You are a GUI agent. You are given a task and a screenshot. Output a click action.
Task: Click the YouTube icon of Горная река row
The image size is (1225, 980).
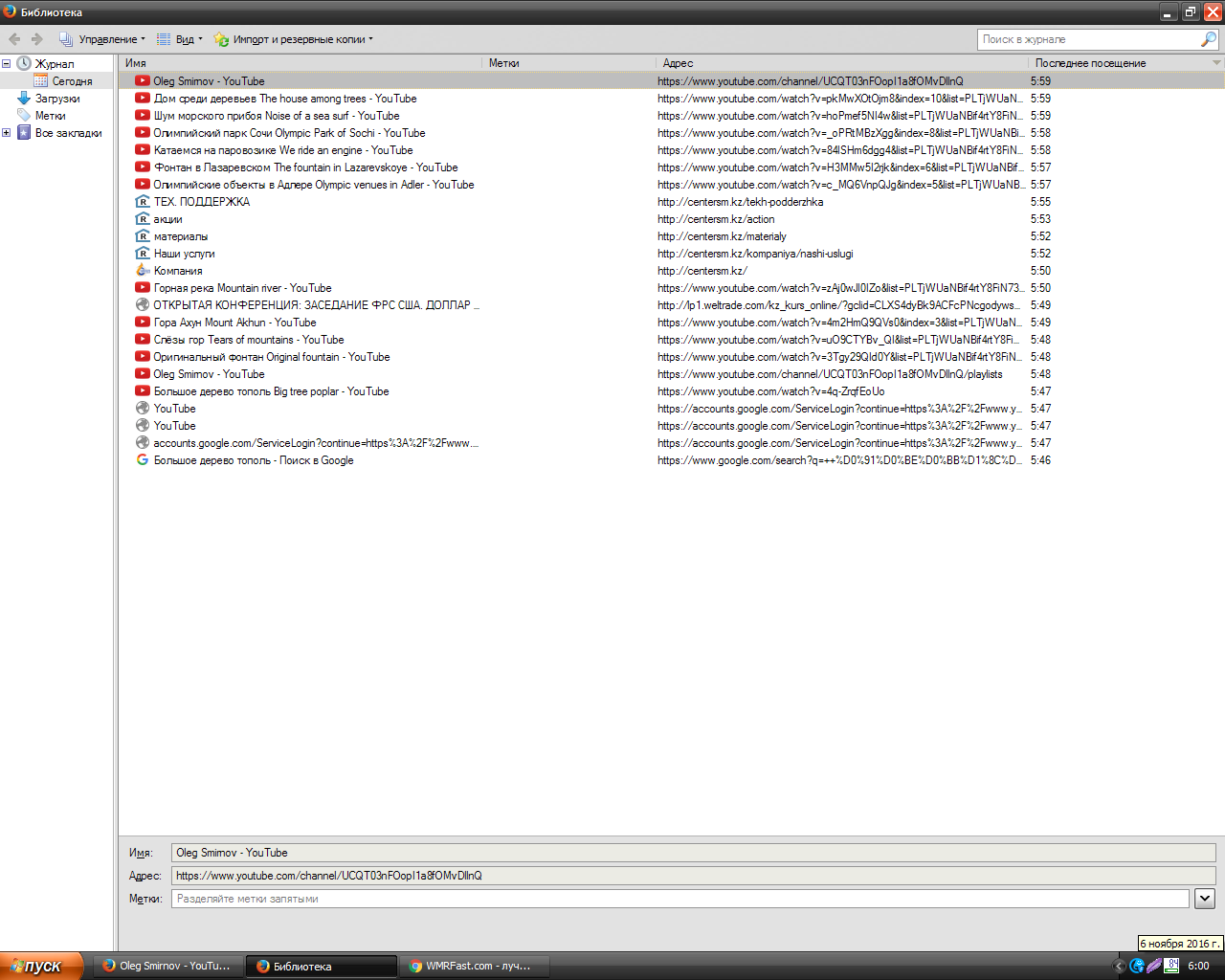143,288
